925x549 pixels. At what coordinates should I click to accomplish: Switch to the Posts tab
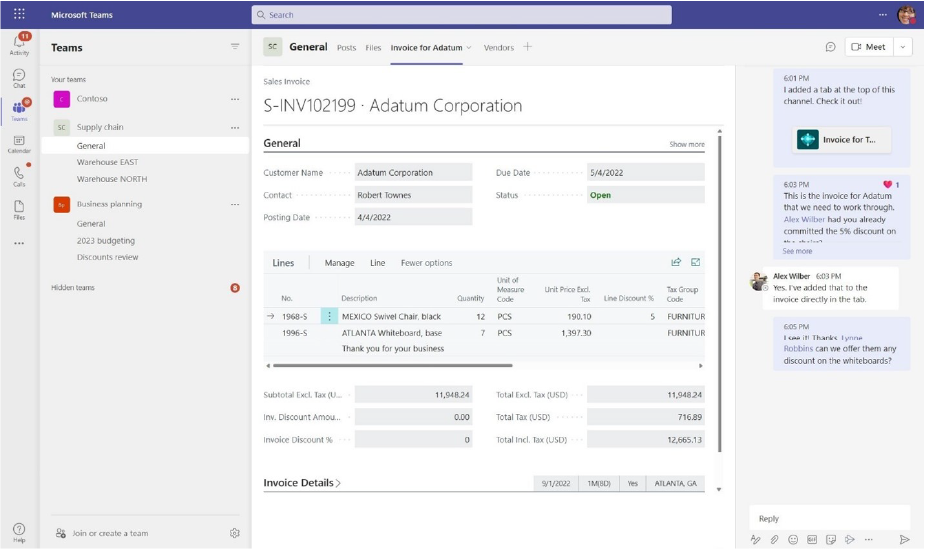click(346, 48)
